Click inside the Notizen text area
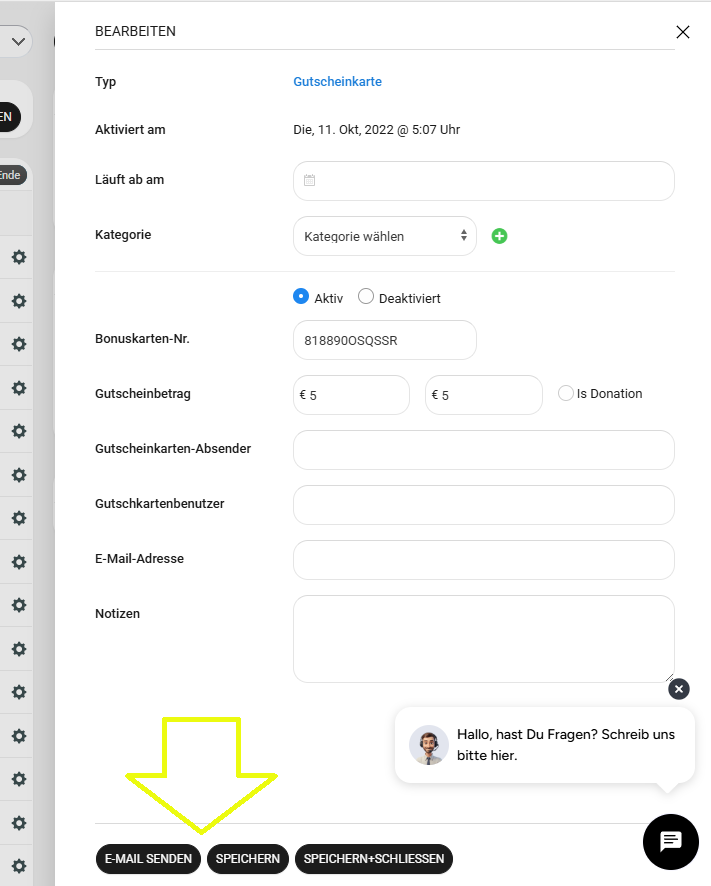This screenshot has width=711, height=886. pos(484,639)
